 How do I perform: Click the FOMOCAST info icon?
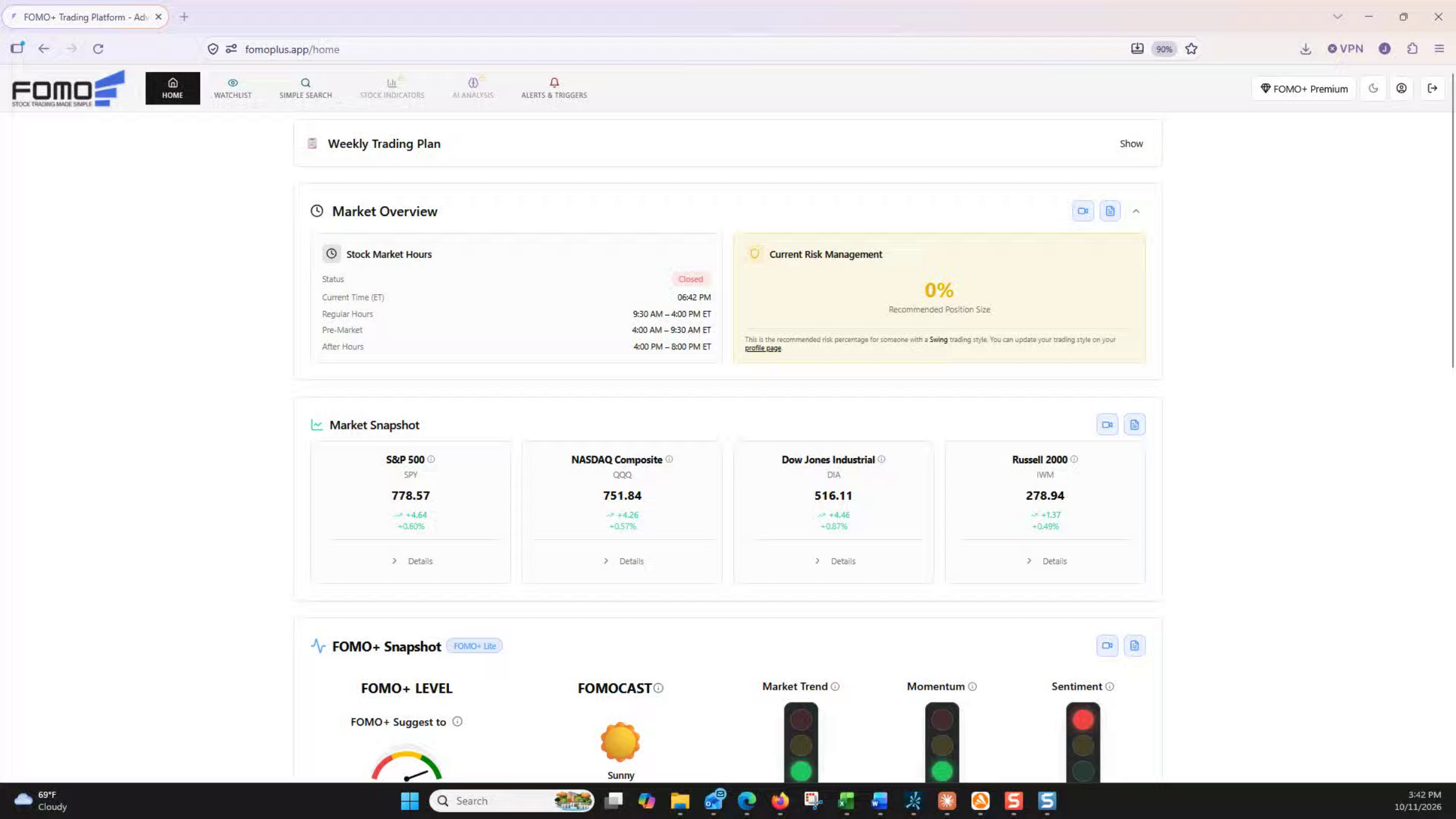[659, 688]
